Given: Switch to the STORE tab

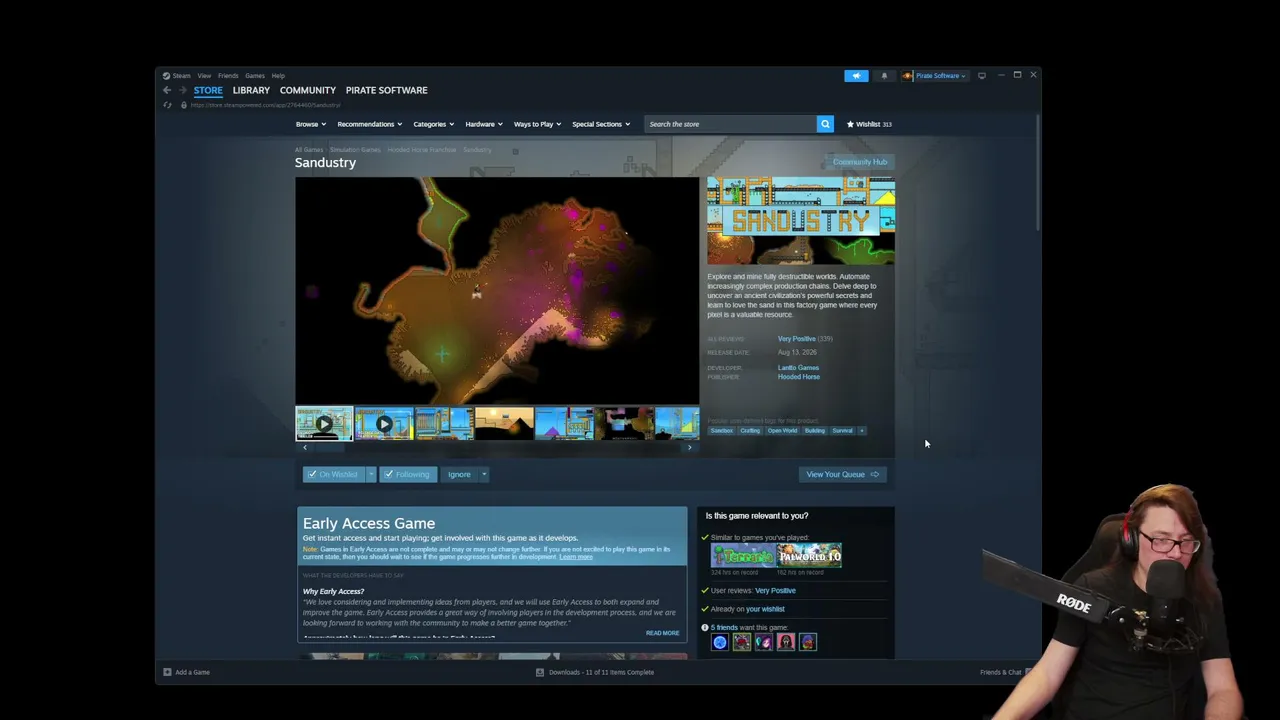Looking at the screenshot, I should 208,90.
